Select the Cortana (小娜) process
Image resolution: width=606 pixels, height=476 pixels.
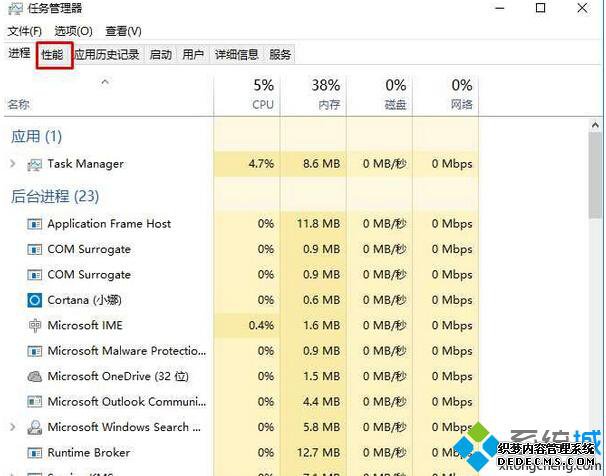pos(85,300)
